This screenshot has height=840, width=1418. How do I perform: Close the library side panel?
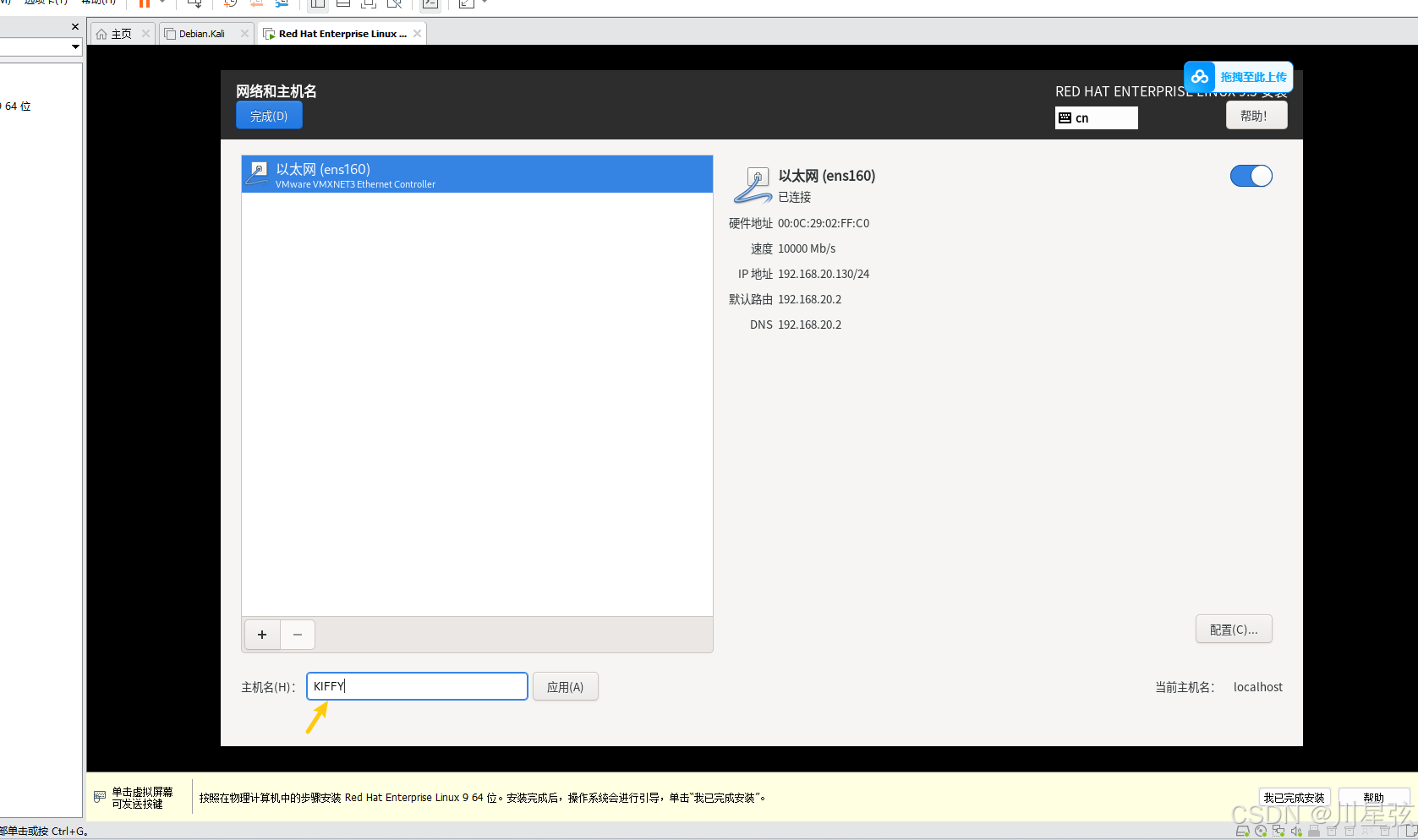(74, 26)
